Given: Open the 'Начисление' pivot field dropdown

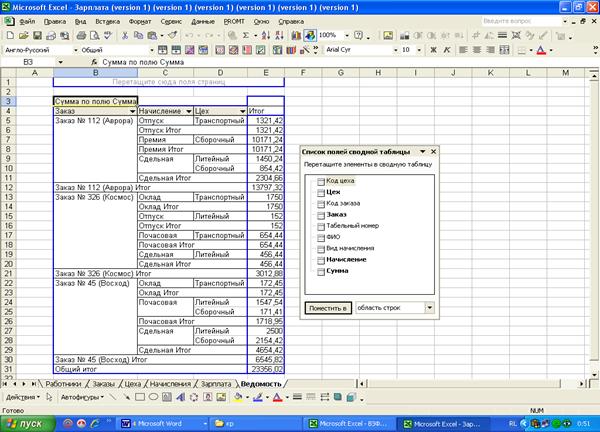Looking at the screenshot, I should click(x=187, y=111).
